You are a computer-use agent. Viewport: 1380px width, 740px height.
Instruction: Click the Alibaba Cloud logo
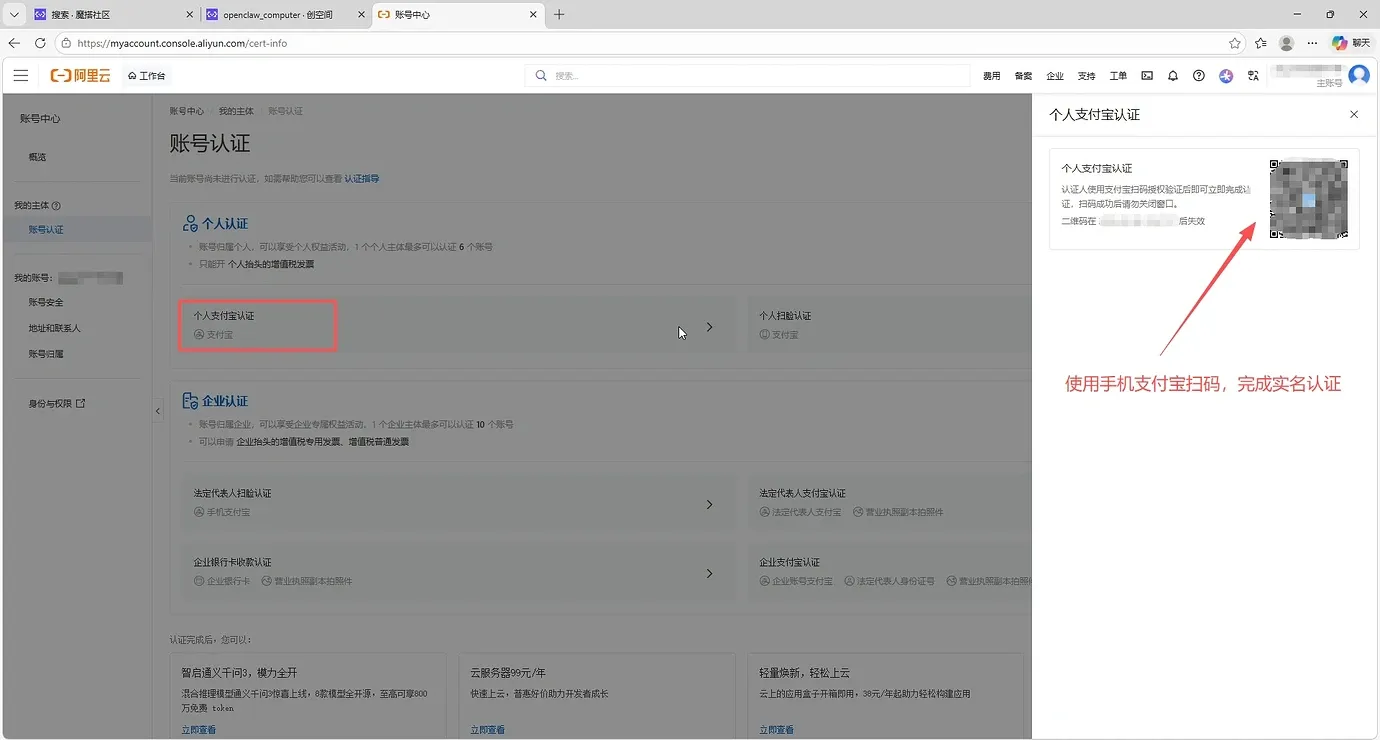tap(80, 75)
